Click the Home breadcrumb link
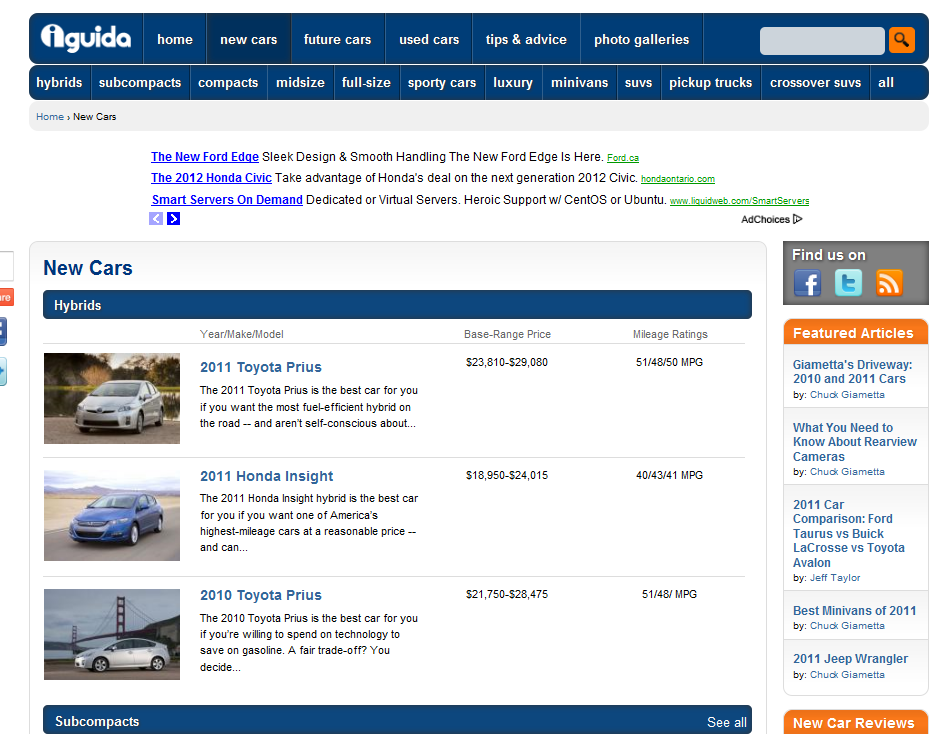Viewport: 947px width, 734px height. point(50,117)
